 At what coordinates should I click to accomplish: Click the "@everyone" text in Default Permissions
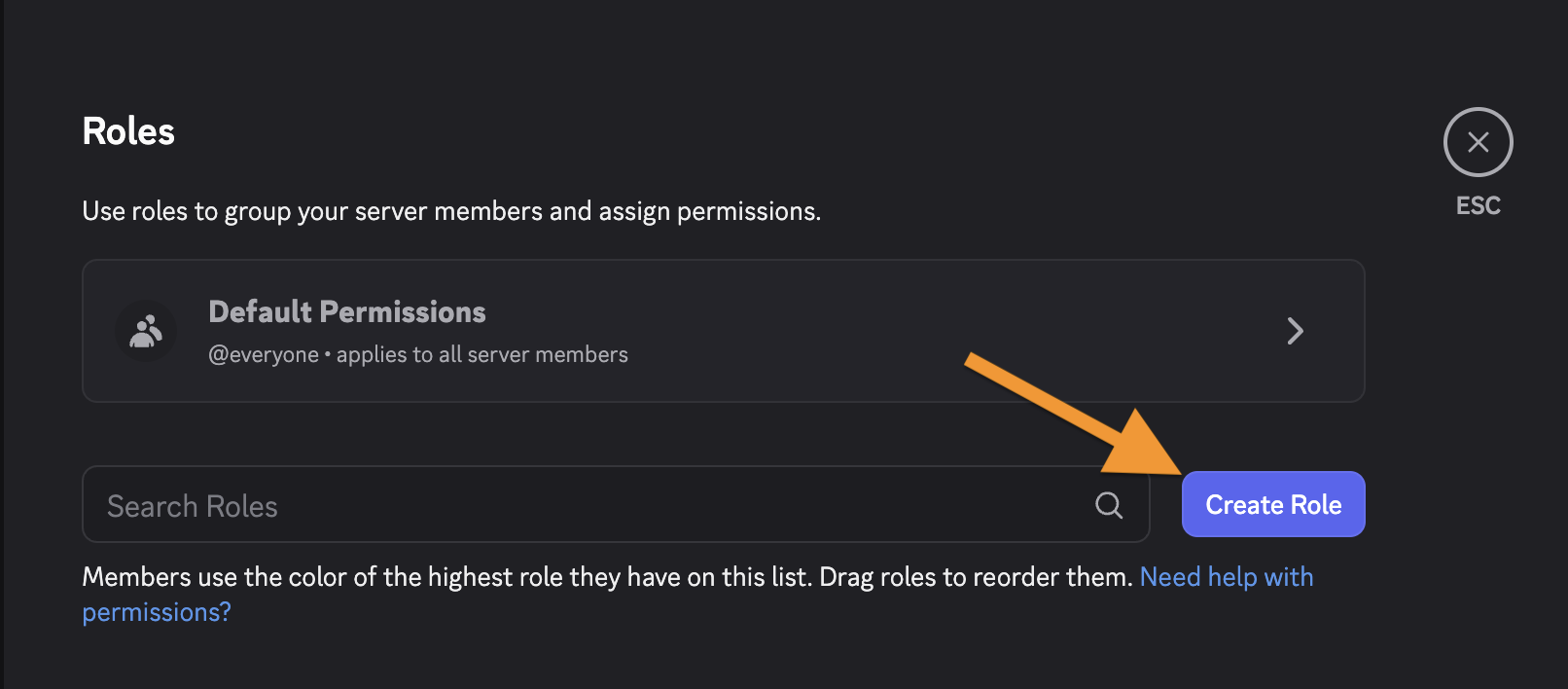pos(264,354)
